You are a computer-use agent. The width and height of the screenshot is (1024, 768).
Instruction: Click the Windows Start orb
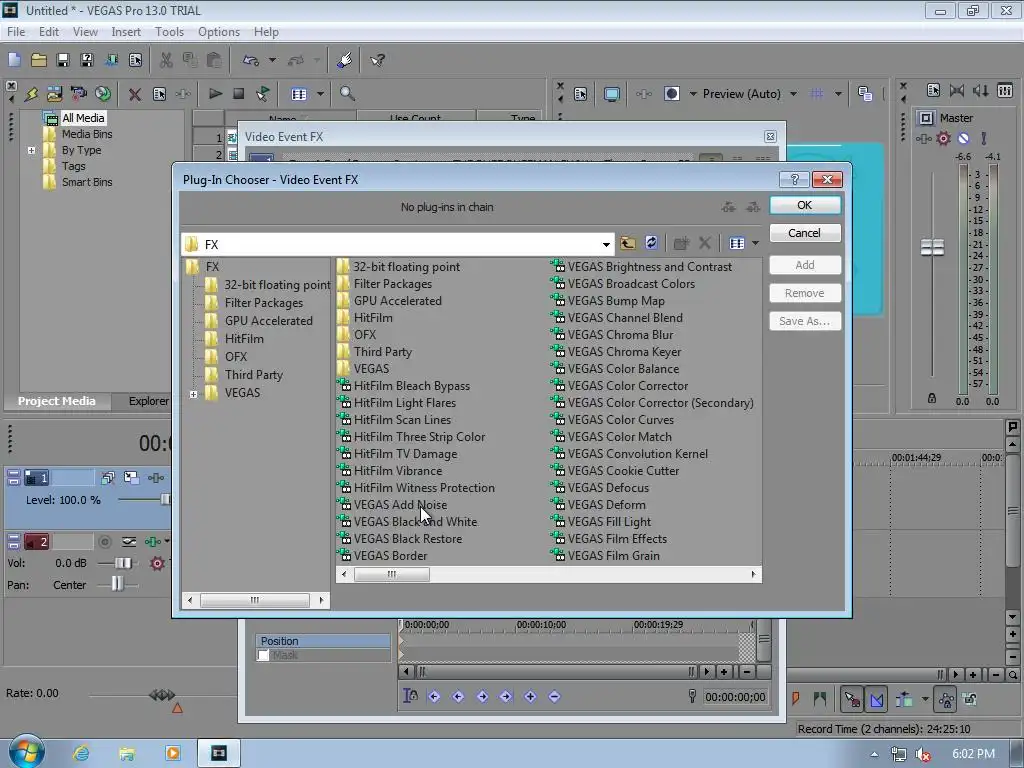click(27, 752)
